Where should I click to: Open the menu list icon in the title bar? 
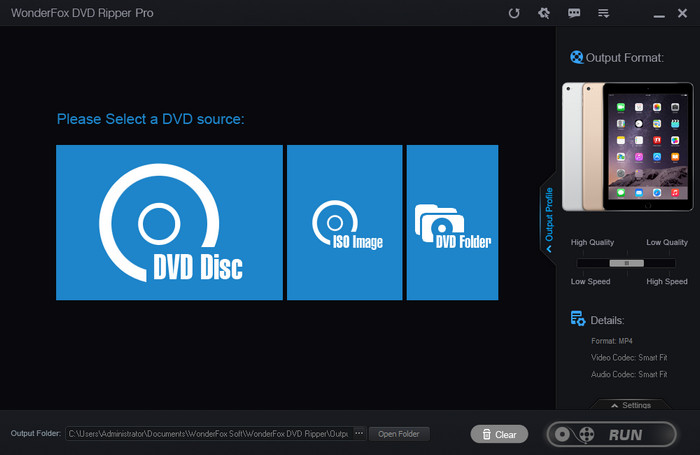(x=604, y=13)
